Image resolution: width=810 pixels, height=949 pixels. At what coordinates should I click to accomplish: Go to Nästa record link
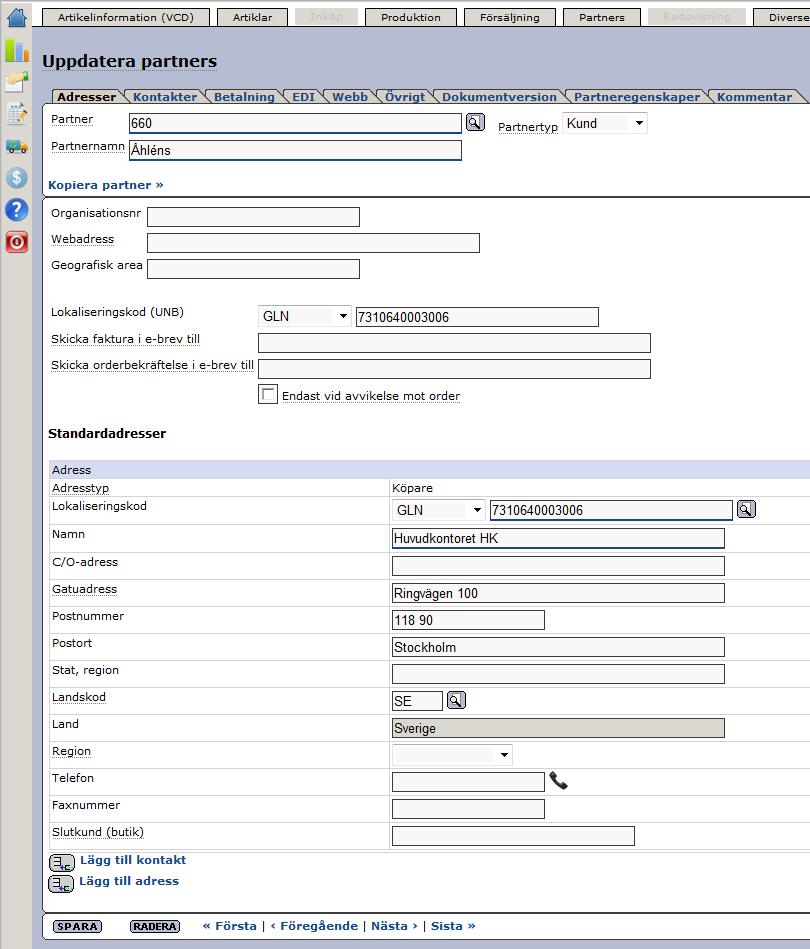pyautogui.click(x=394, y=926)
